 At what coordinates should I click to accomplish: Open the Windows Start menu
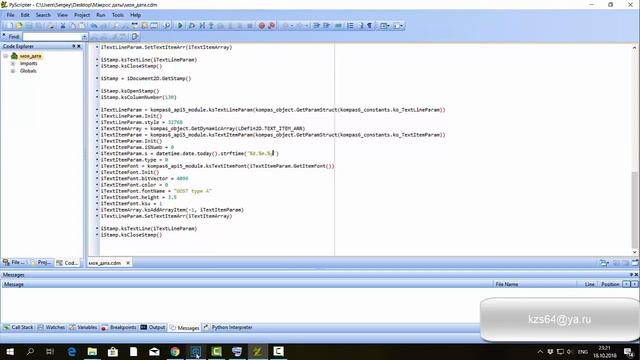10,351
